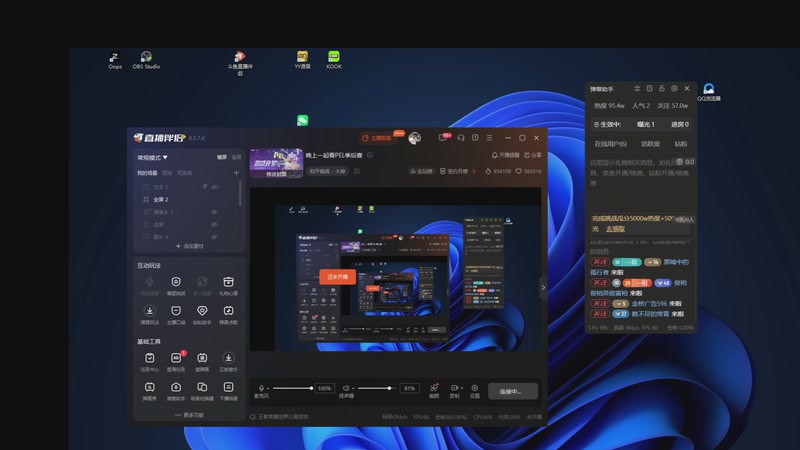Open the green WeChat desktop icon
The image size is (800, 450).
click(303, 120)
